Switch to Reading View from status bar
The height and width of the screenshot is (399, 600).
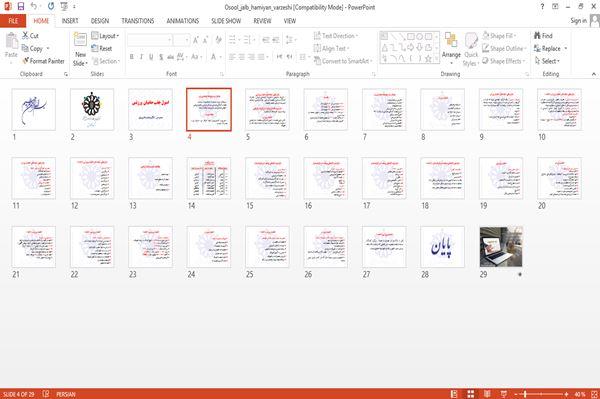pos(487,394)
